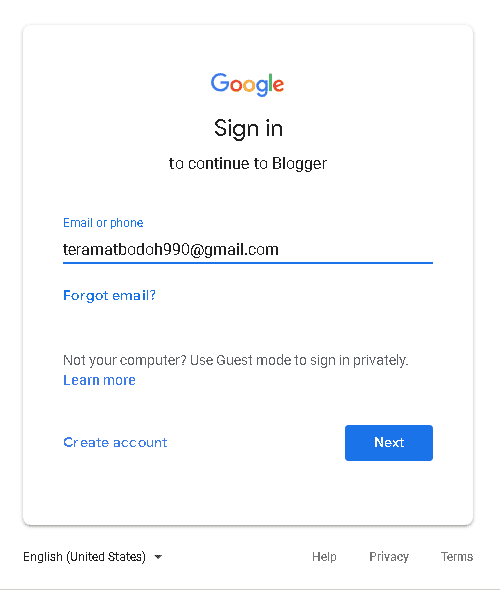Click the @gmail.com portion of entered email

(x=234, y=250)
